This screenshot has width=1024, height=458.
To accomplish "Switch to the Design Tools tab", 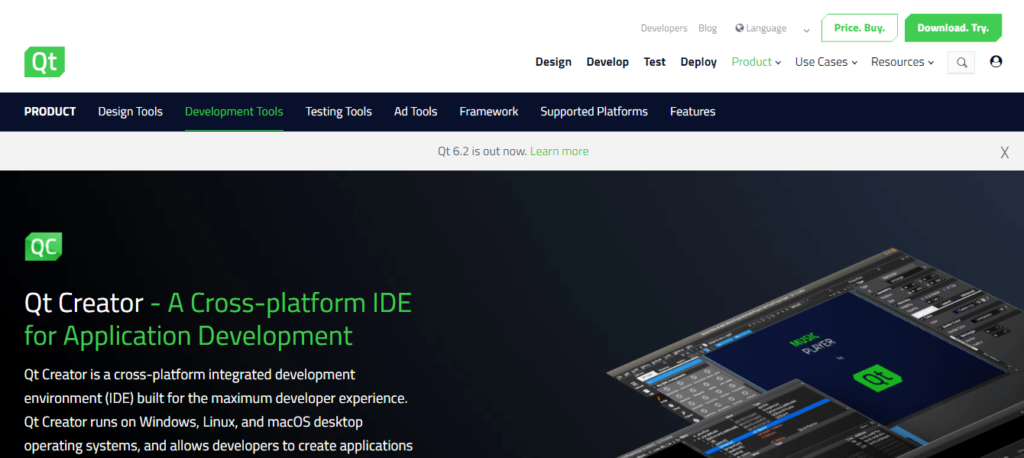I will pos(130,112).
